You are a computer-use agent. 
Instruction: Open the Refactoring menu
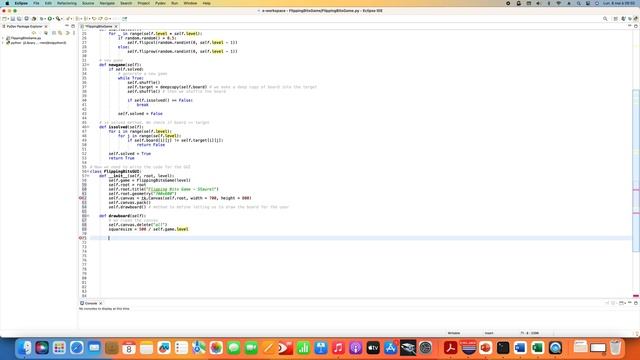[67, 3]
